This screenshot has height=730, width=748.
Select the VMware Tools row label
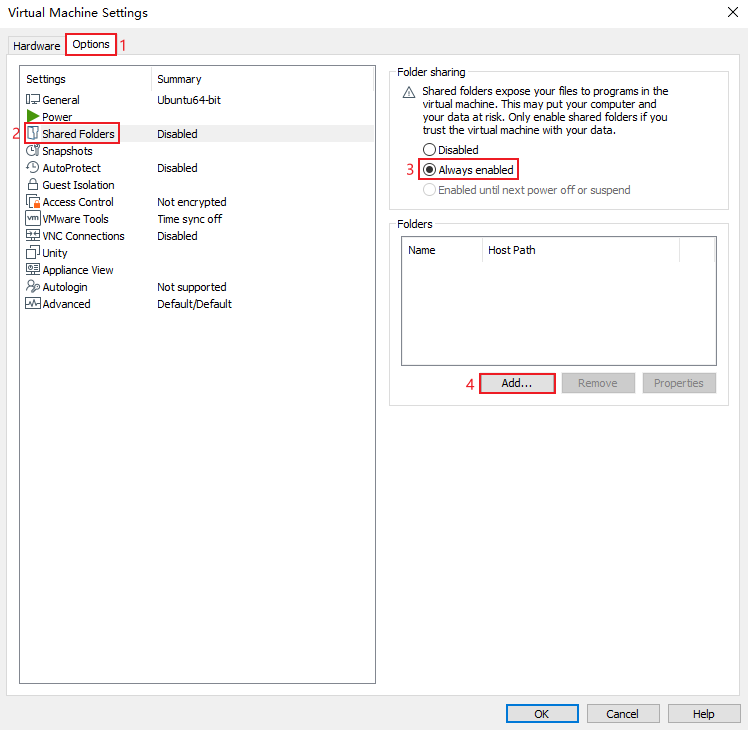pyautogui.click(x=75, y=219)
